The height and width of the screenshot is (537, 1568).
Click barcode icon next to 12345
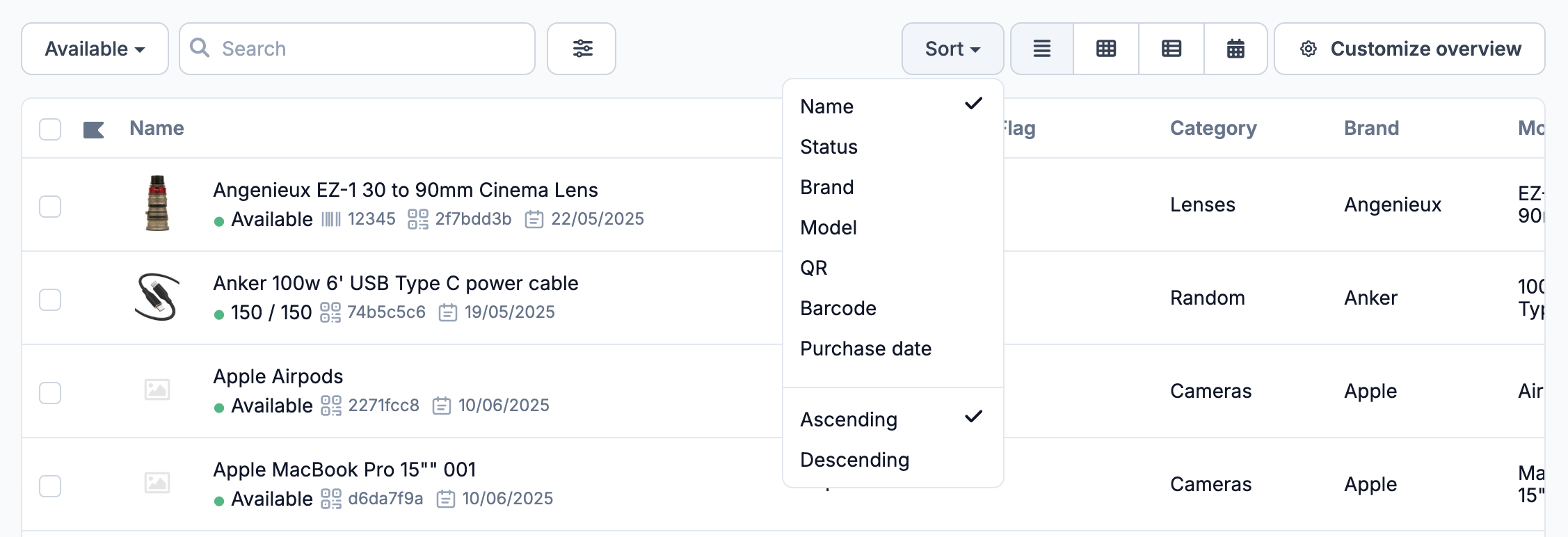click(331, 220)
